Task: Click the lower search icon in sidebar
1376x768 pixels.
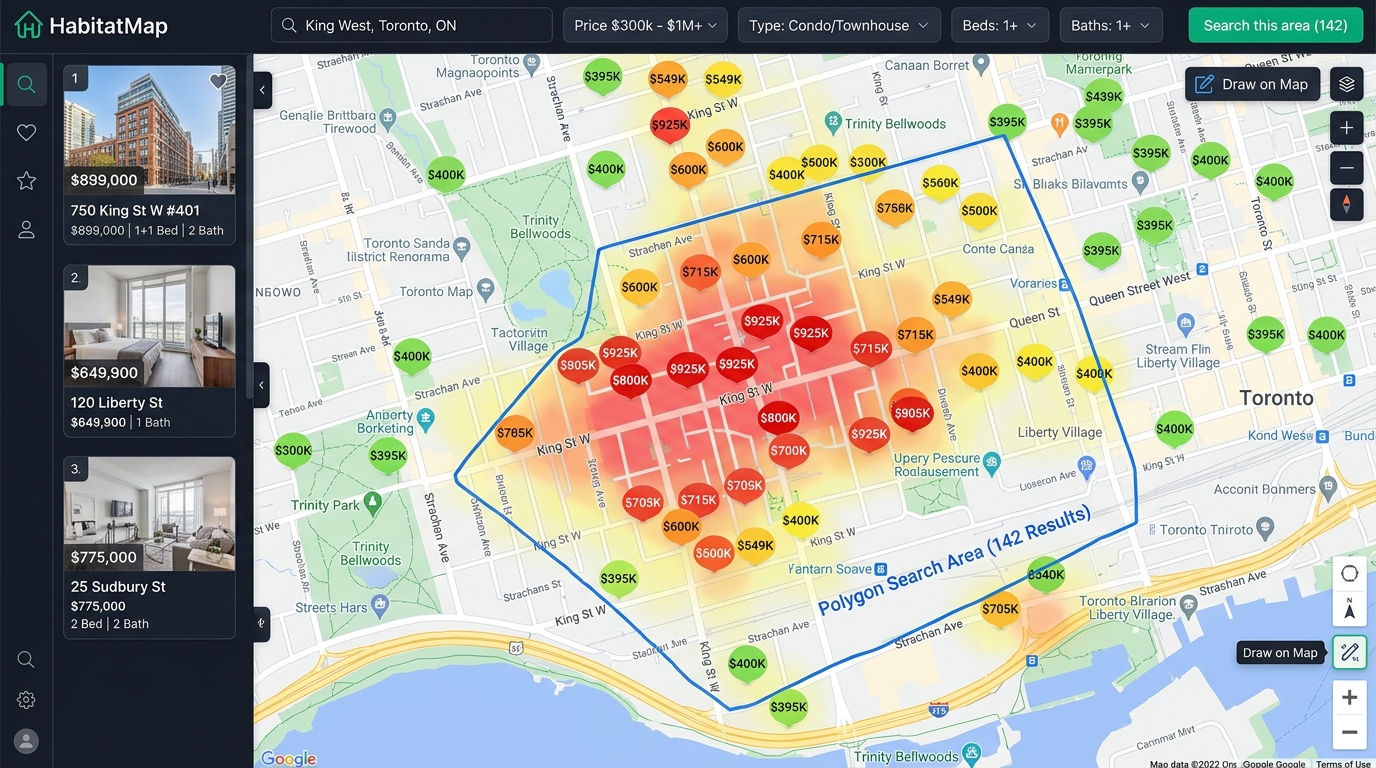Action: pyautogui.click(x=26, y=659)
